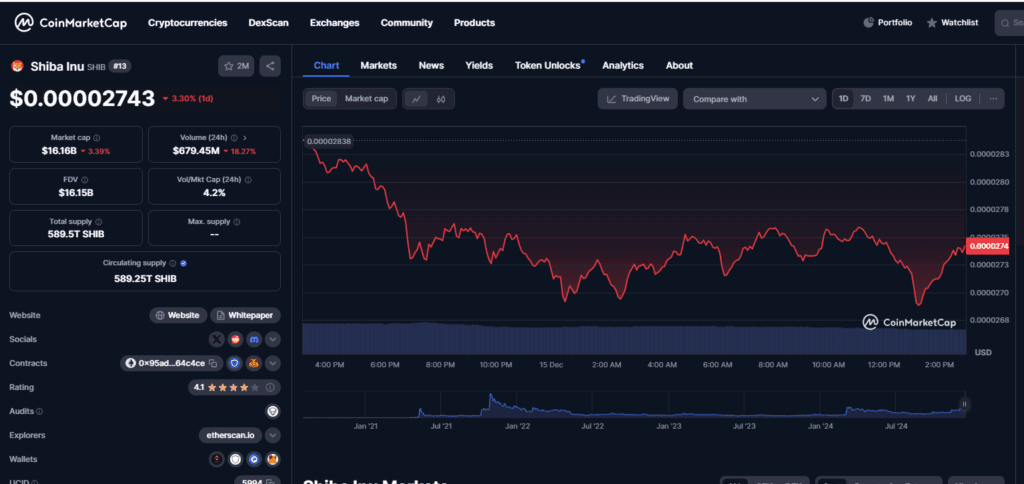Expand the Contracts chevron
Image resolution: width=1024 pixels, height=484 pixels.
click(273, 364)
